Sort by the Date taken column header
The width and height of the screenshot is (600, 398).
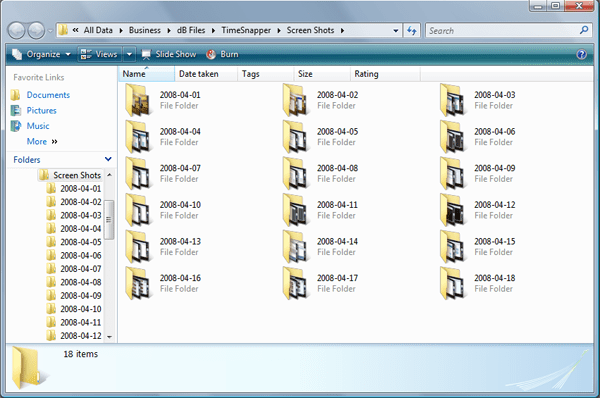(206, 74)
